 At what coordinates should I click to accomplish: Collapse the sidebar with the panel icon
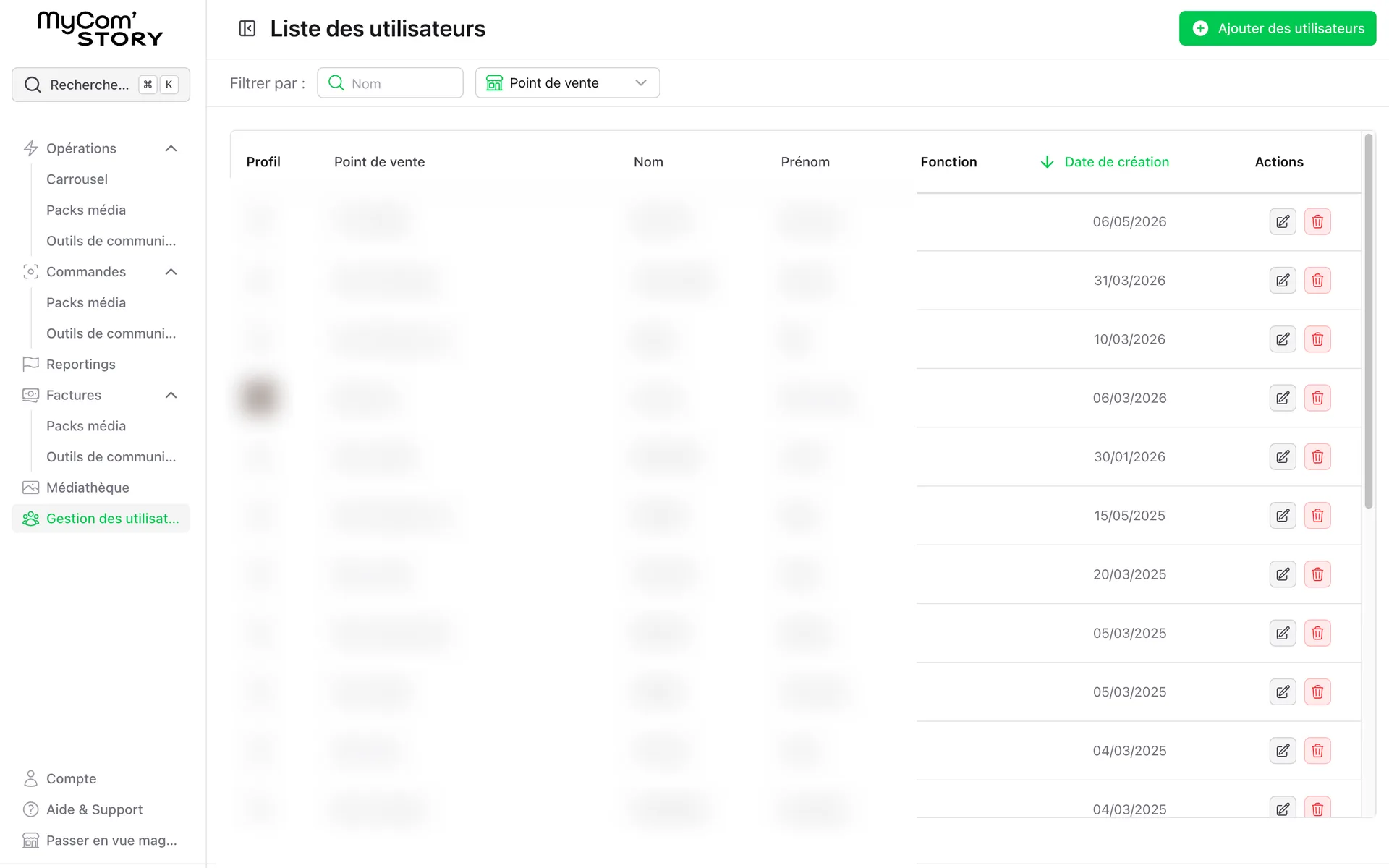pos(247,28)
